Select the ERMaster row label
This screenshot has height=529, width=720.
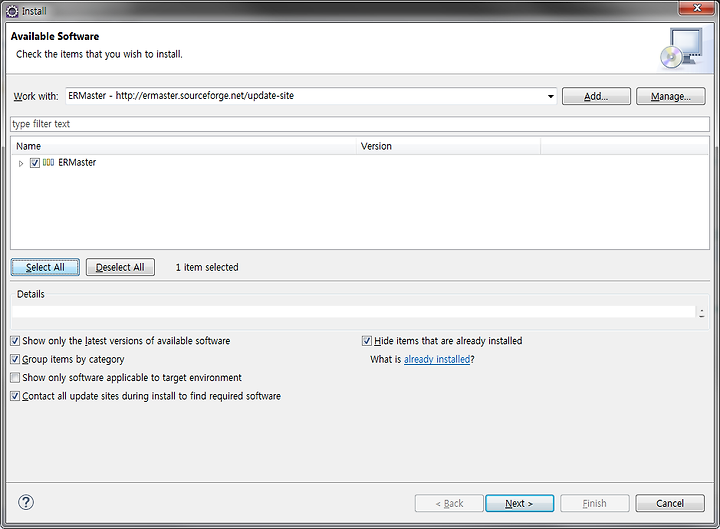[77, 163]
